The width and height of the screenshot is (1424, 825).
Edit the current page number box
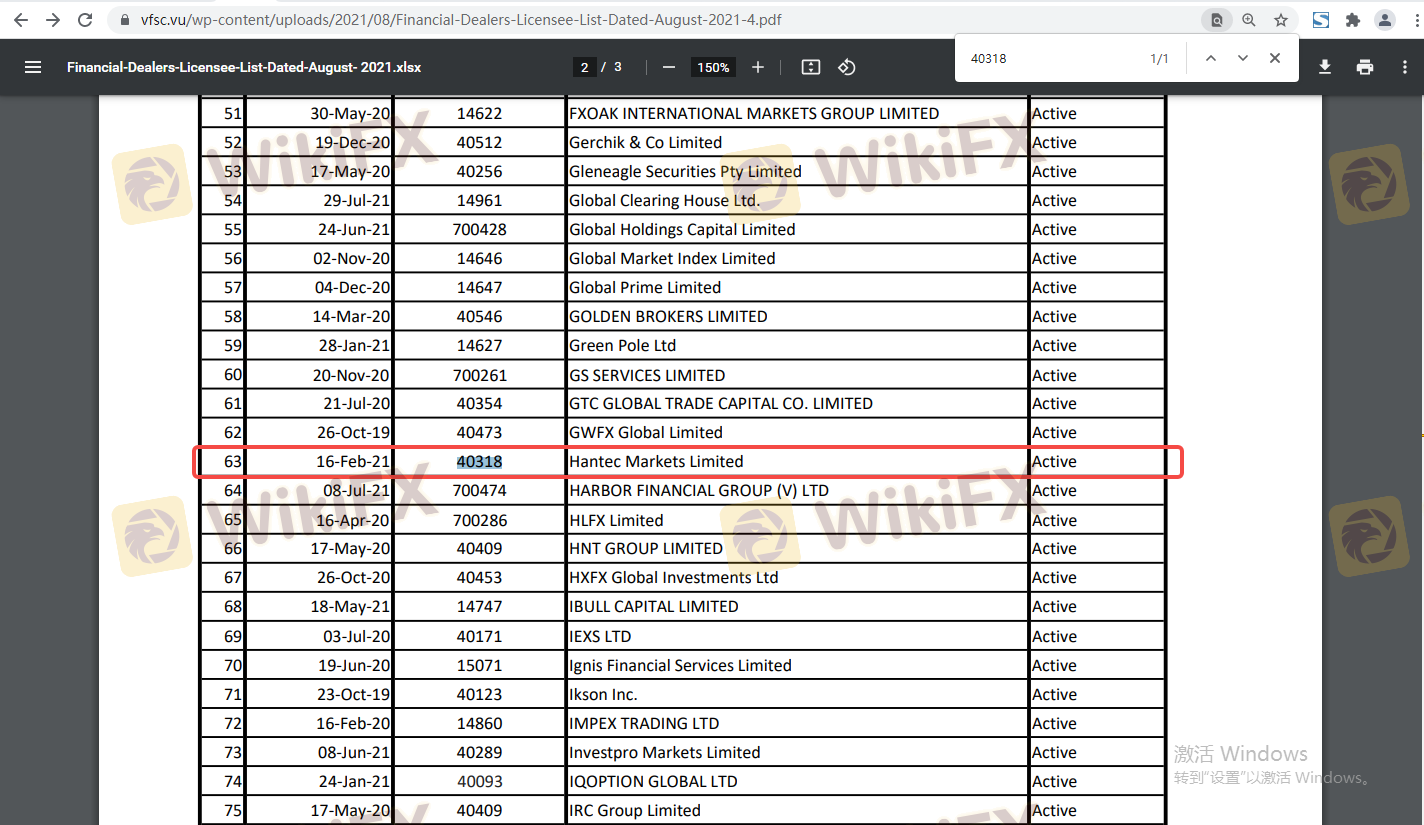(x=585, y=67)
